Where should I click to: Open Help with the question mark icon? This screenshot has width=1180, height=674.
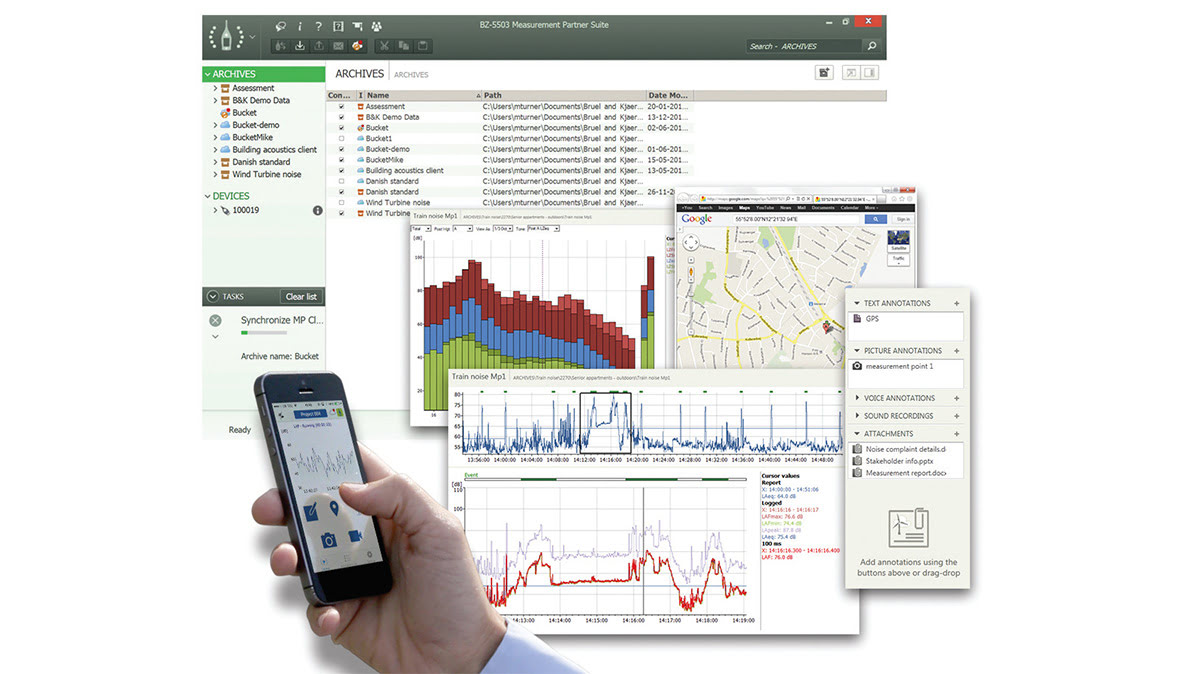(x=319, y=26)
